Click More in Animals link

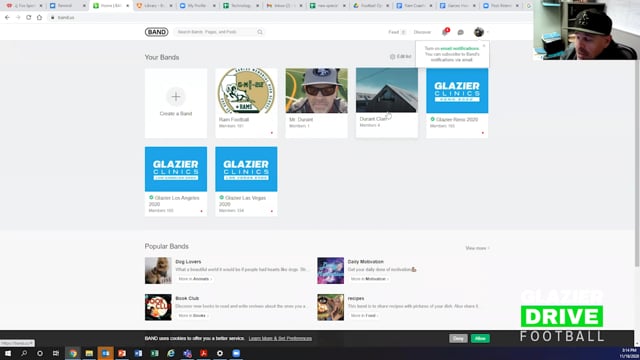coord(195,279)
